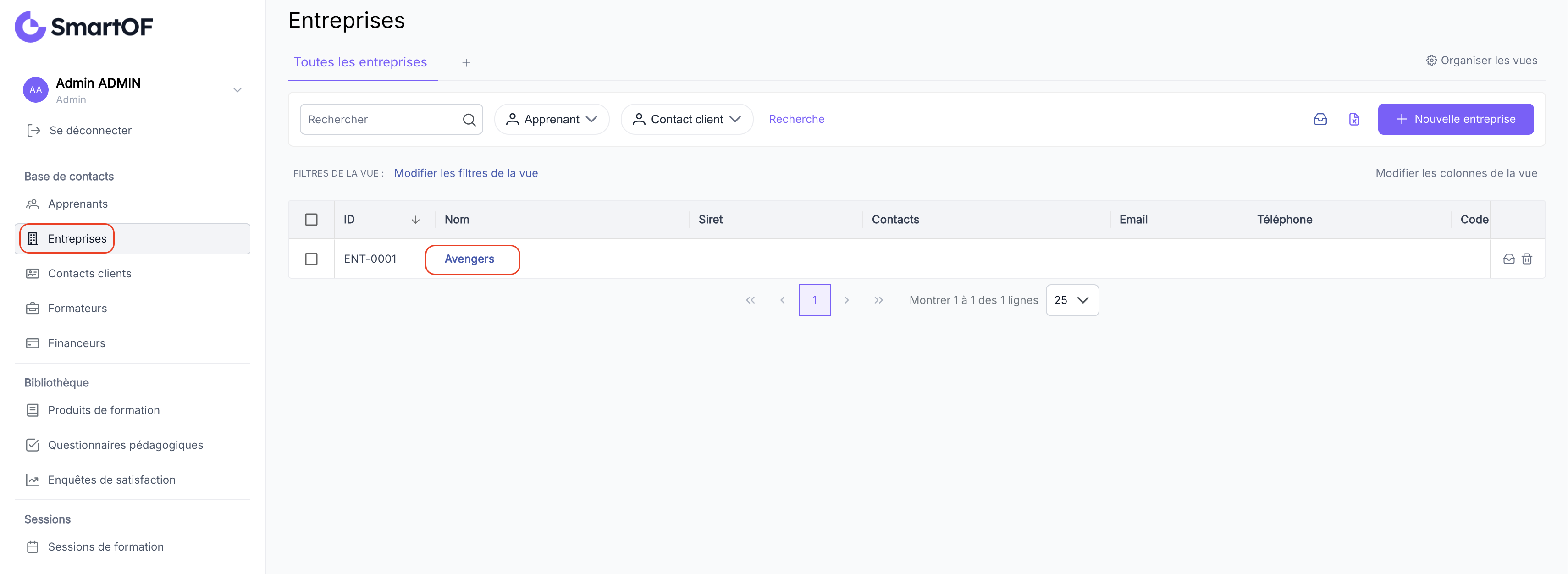Go to last page double chevron
The image size is (1568, 574).
pos(878,300)
